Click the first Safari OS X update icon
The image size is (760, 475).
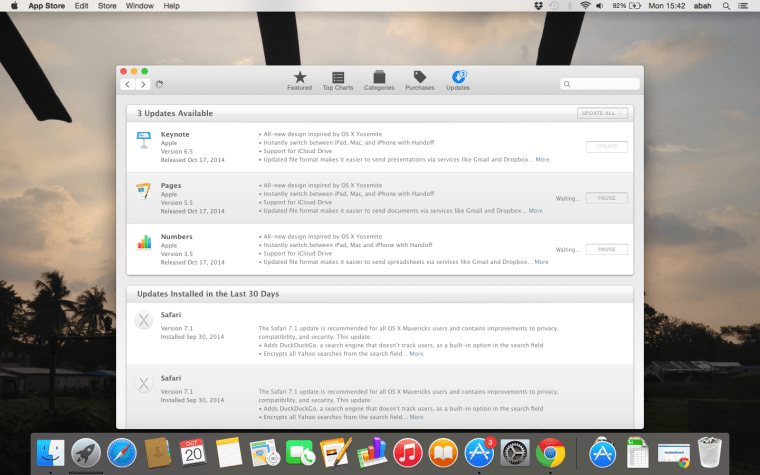point(143,320)
